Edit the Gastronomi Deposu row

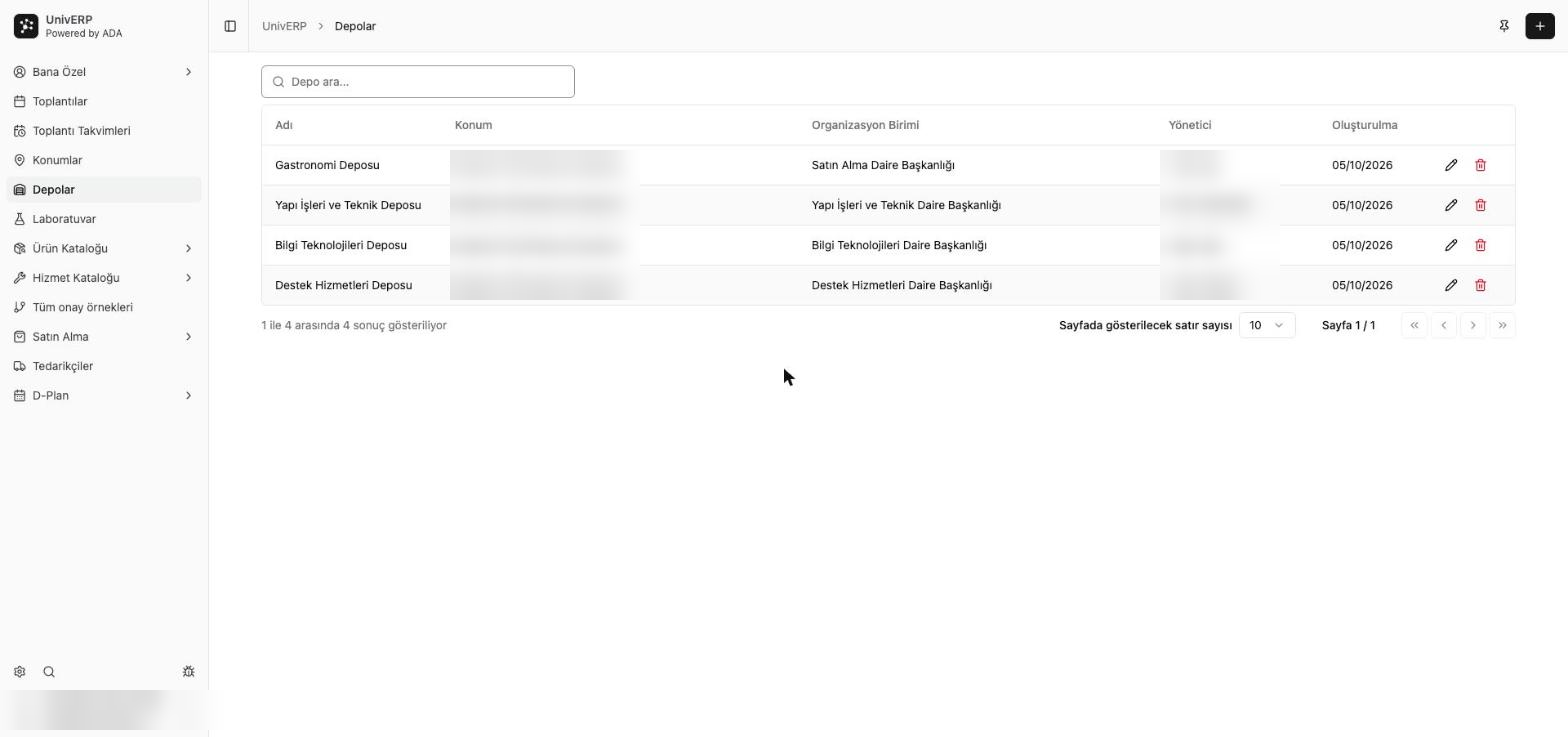pyautogui.click(x=1451, y=165)
